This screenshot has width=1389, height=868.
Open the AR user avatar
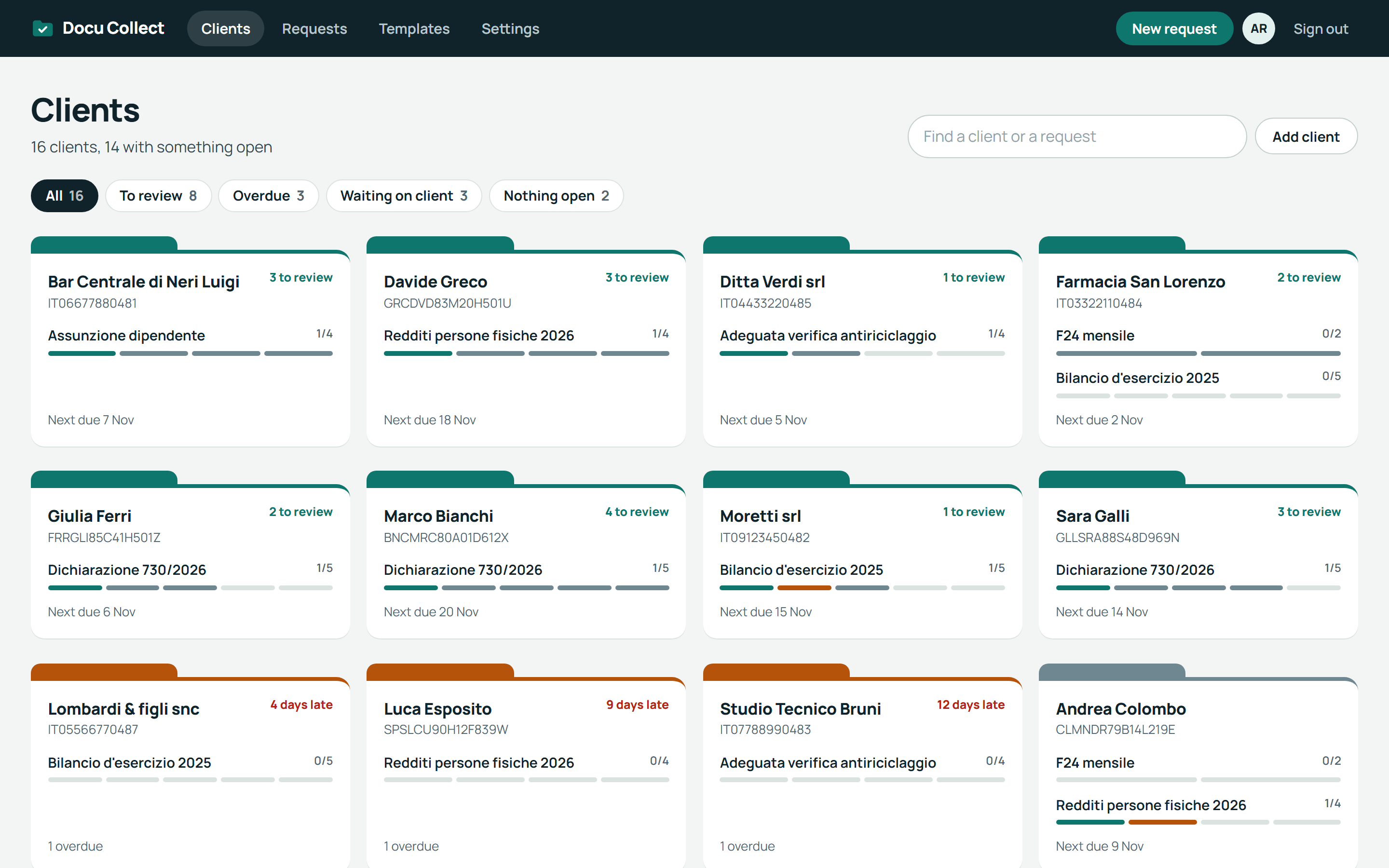pyautogui.click(x=1258, y=28)
